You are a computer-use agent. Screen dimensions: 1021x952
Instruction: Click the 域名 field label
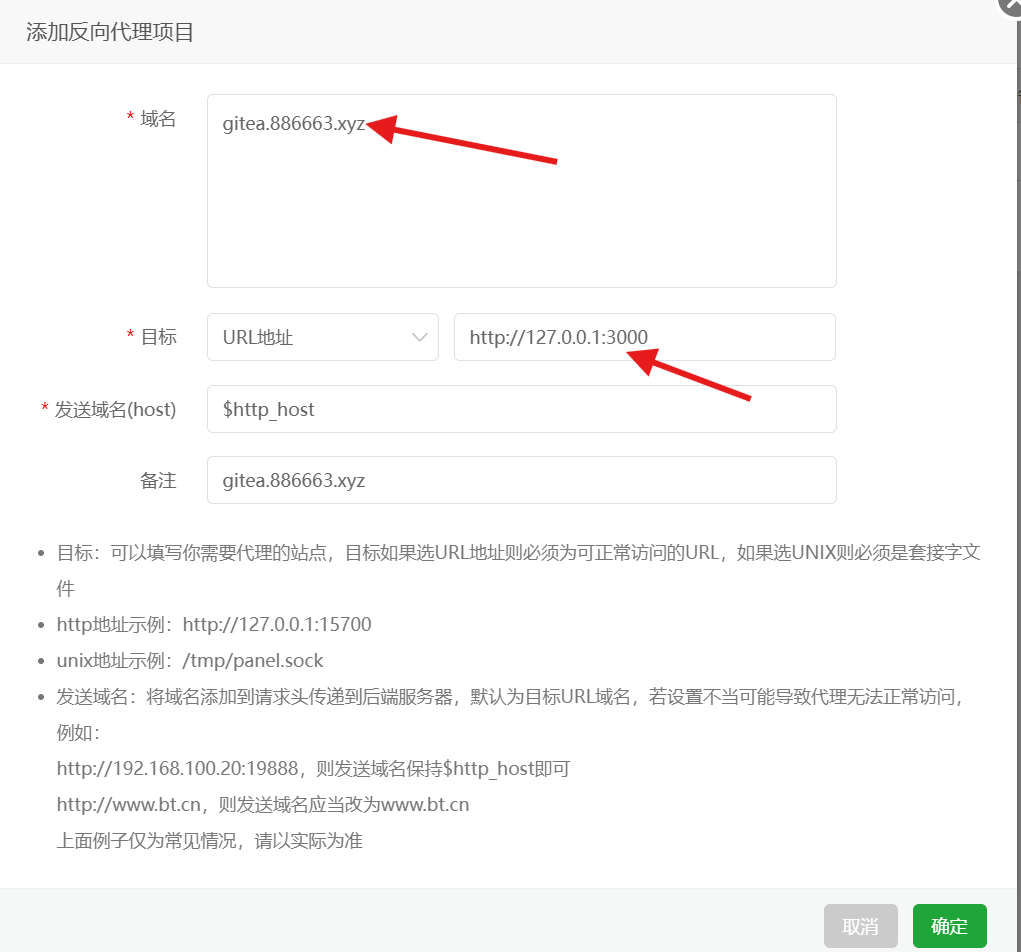point(158,119)
